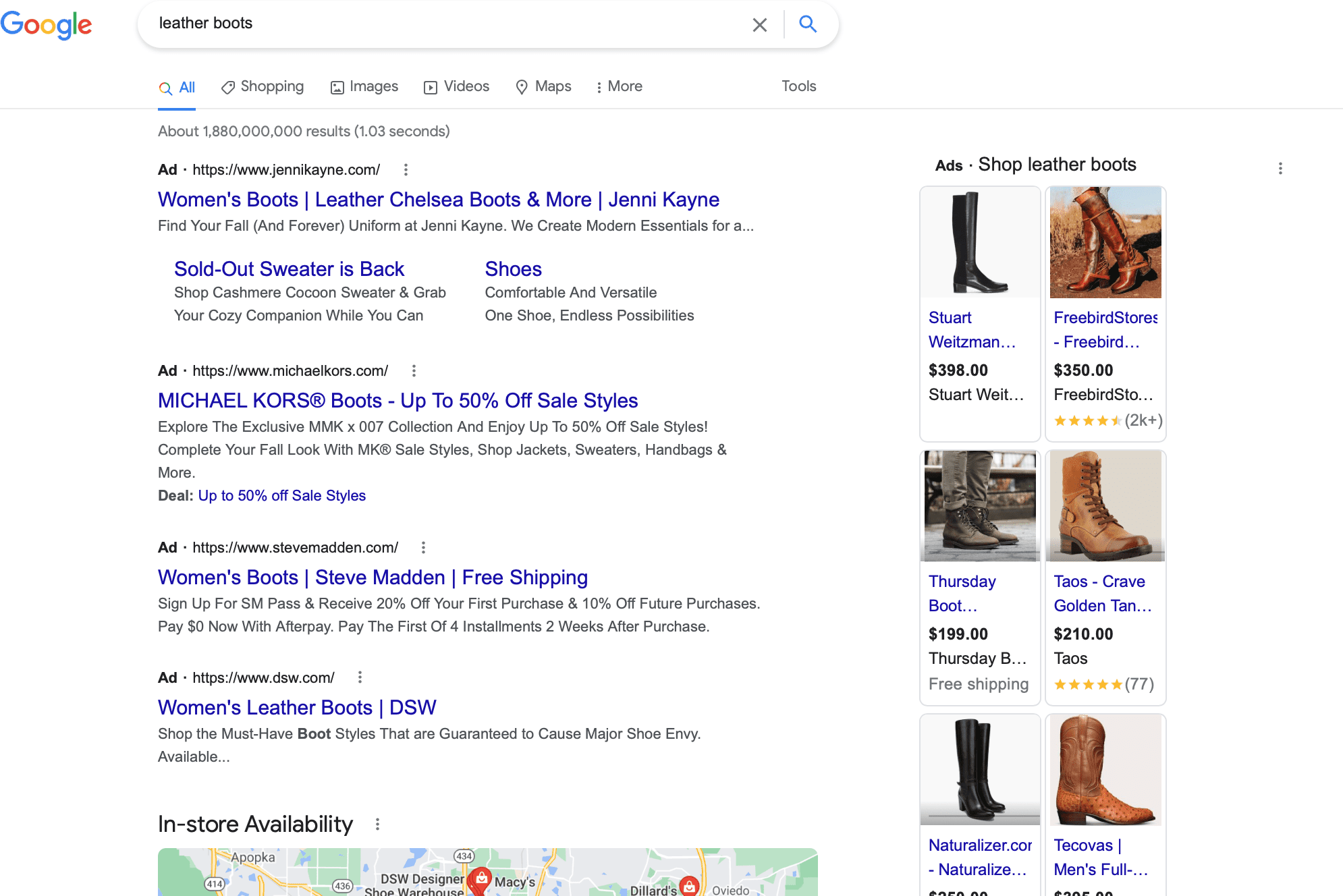1343x896 pixels.
Task: Open MICHAEL KORS Boots sale ad link
Action: click(398, 401)
